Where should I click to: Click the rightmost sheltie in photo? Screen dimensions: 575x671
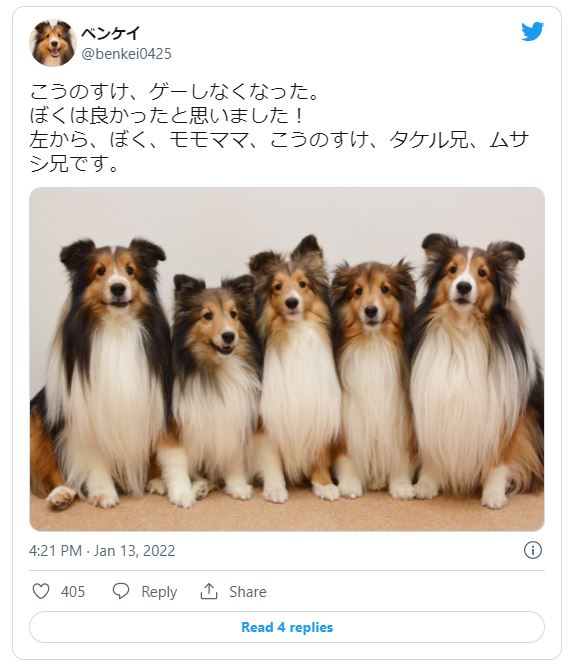[475, 370]
